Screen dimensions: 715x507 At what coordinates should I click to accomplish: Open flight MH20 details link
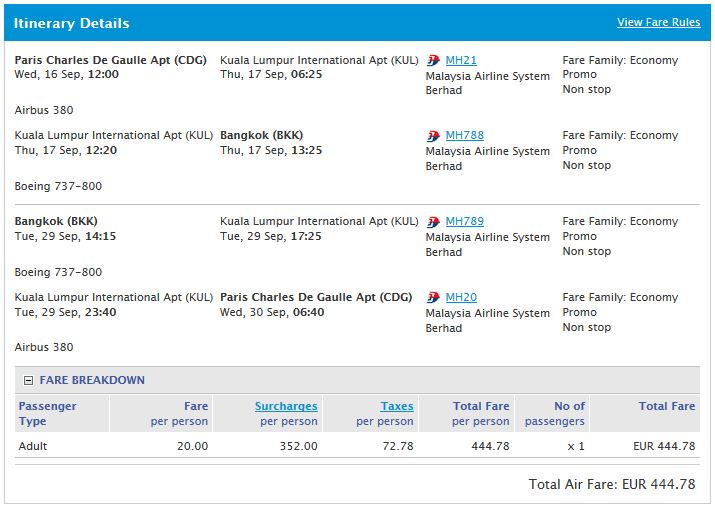click(x=461, y=297)
